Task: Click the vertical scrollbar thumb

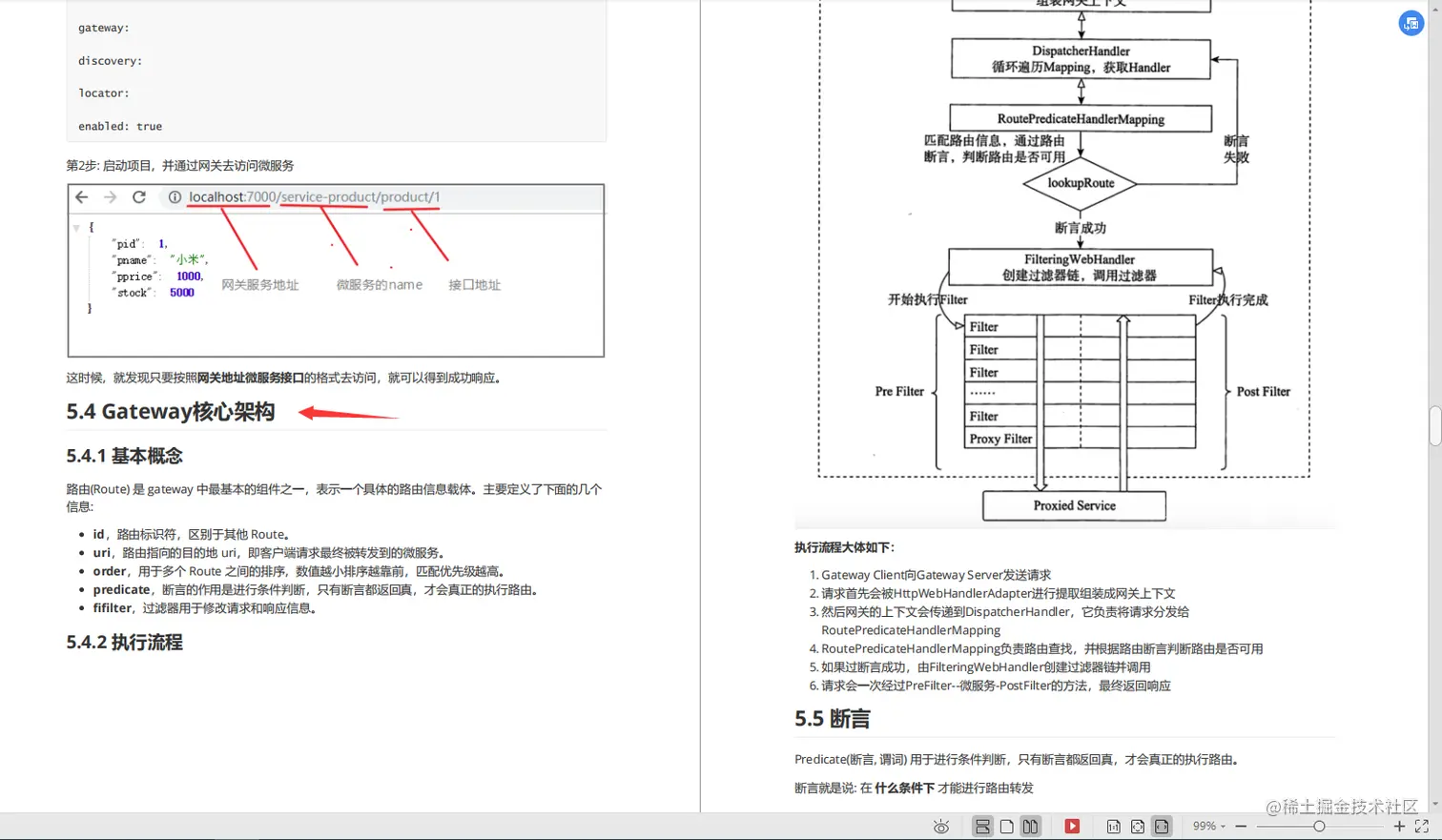Action: [1434, 426]
